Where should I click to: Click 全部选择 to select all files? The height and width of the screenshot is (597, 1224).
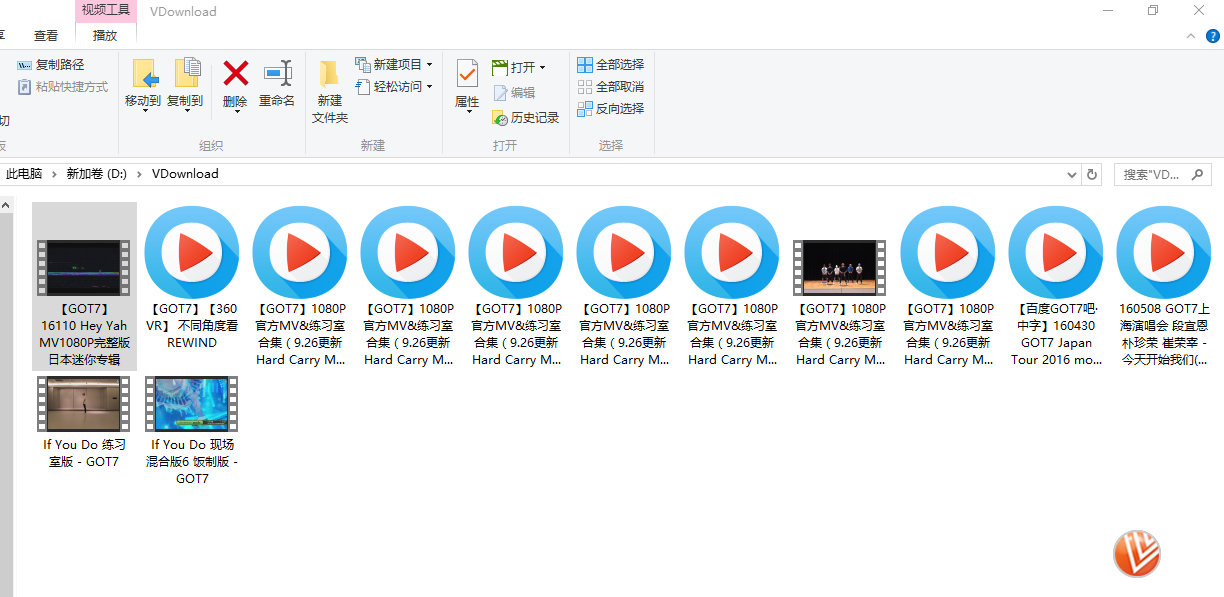(610, 65)
